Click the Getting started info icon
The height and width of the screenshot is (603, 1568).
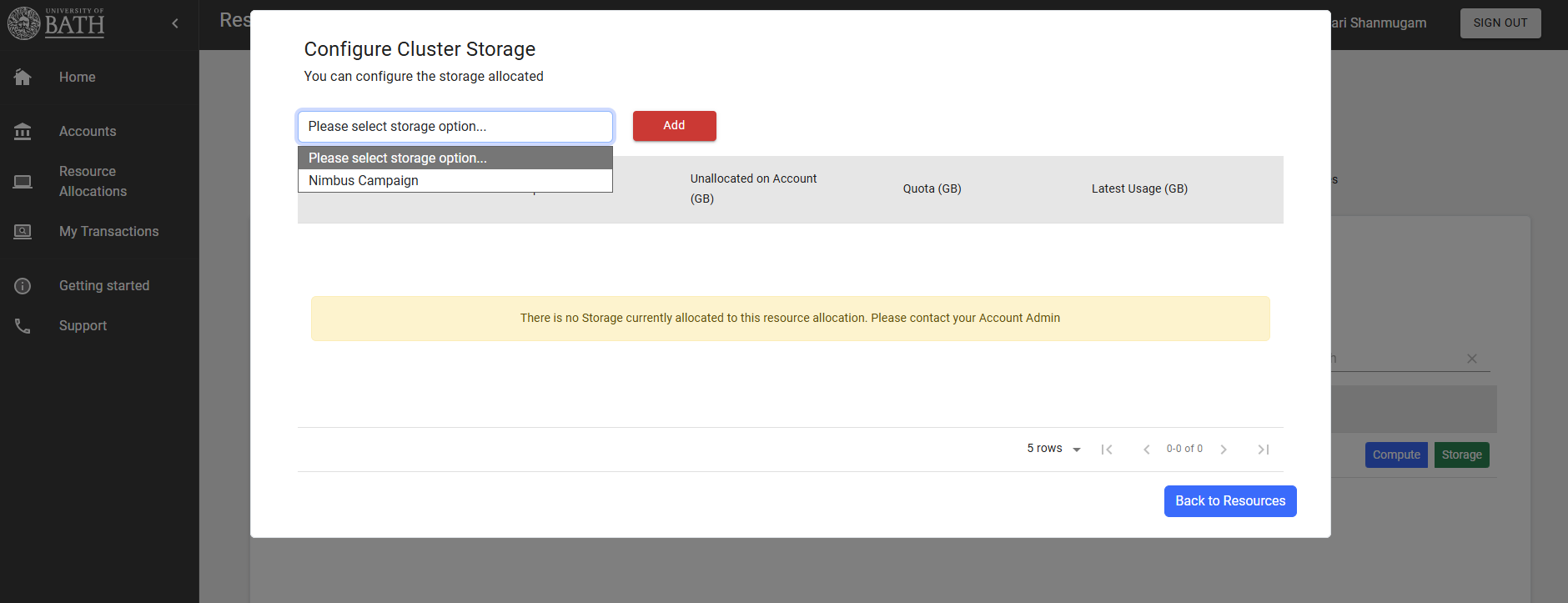[23, 286]
